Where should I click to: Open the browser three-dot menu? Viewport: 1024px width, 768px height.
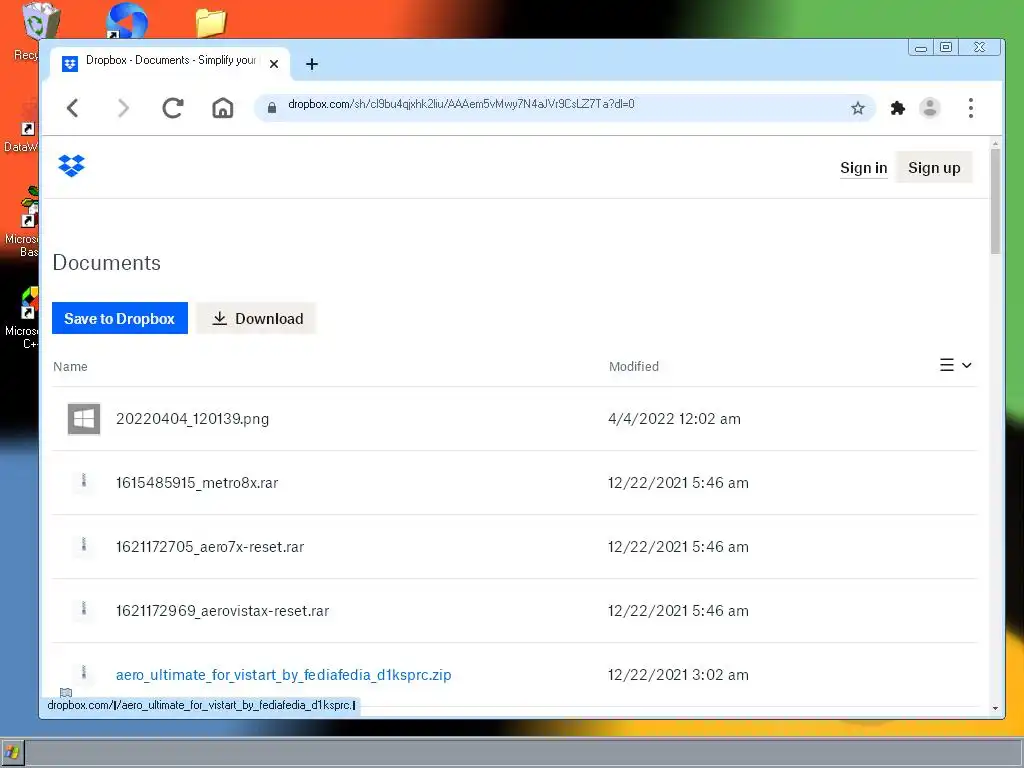click(971, 108)
